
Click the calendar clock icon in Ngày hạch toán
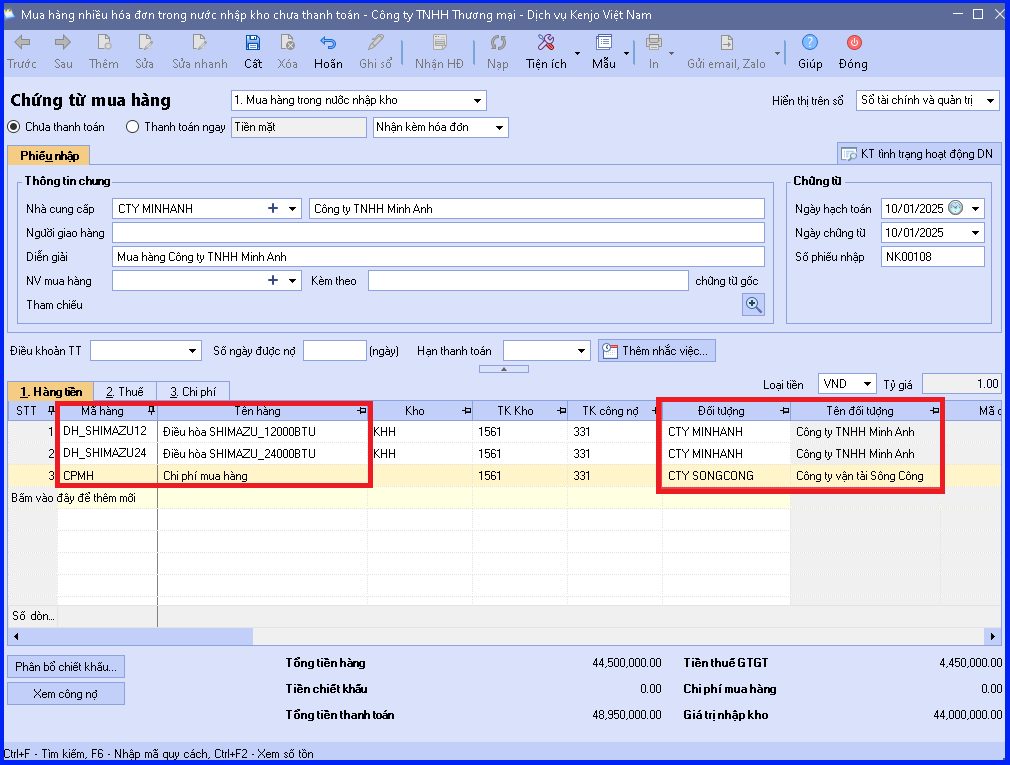[x=956, y=208]
